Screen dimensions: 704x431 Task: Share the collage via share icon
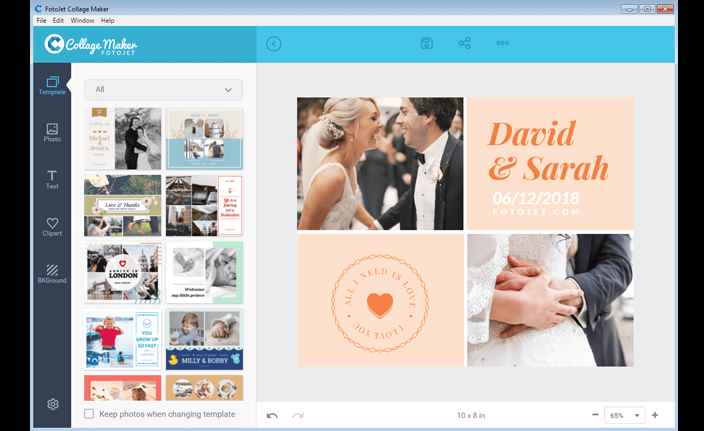pyautogui.click(x=464, y=43)
